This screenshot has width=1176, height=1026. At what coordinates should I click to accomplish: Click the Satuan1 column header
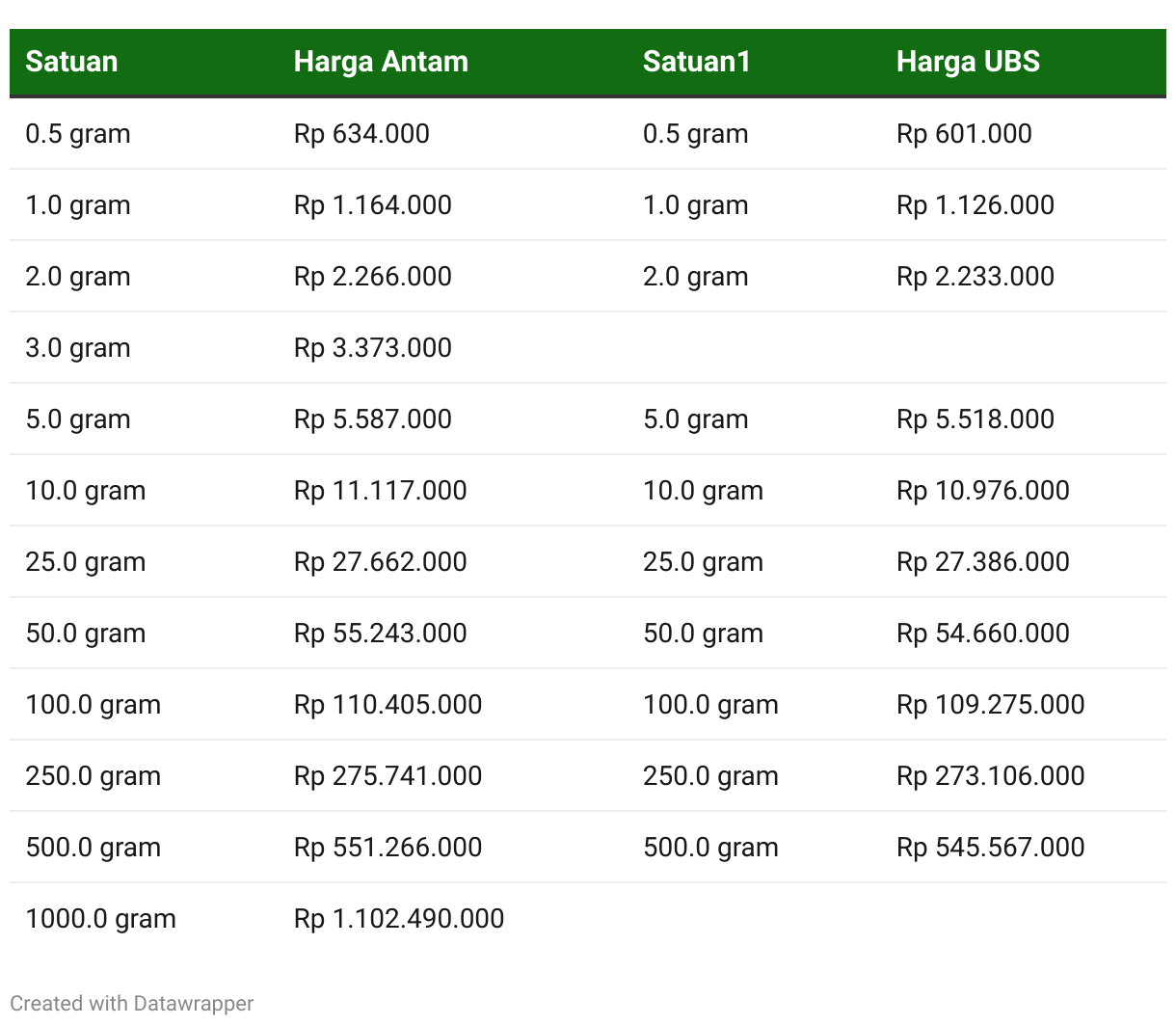point(696,62)
